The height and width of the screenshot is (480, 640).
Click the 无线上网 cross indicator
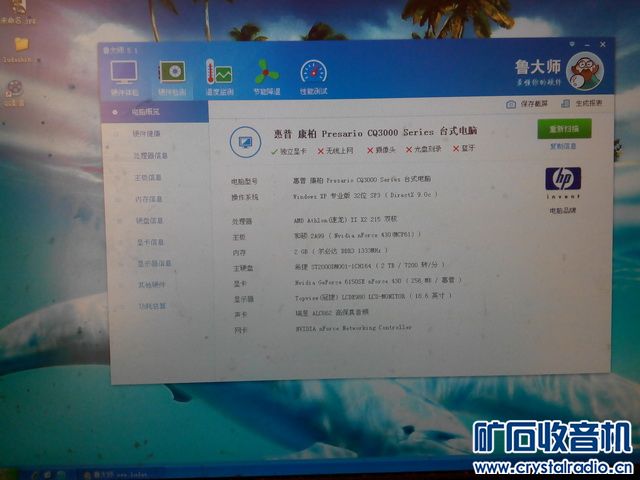(x=335, y=151)
